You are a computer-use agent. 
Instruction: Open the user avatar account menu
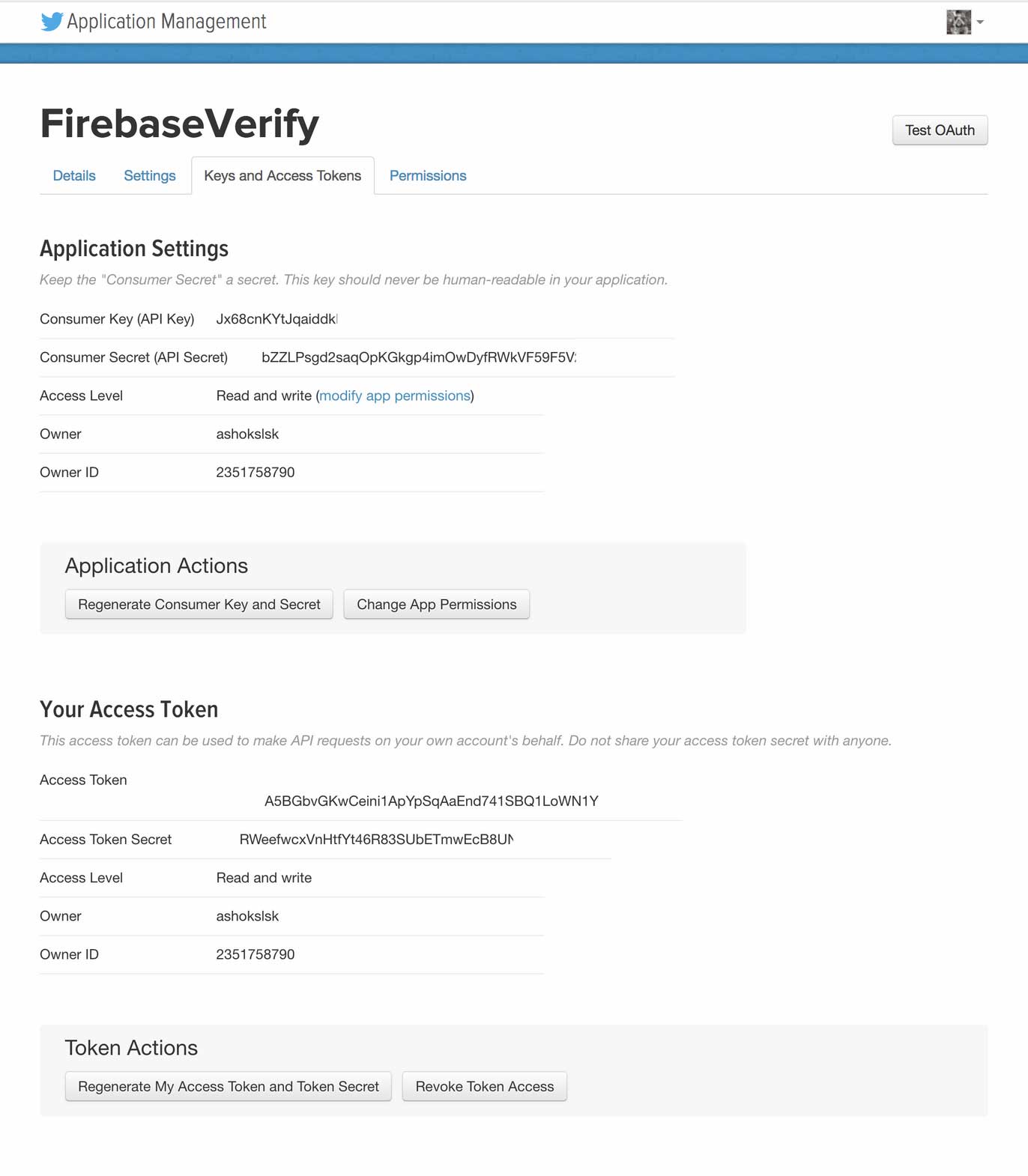[x=958, y=22]
